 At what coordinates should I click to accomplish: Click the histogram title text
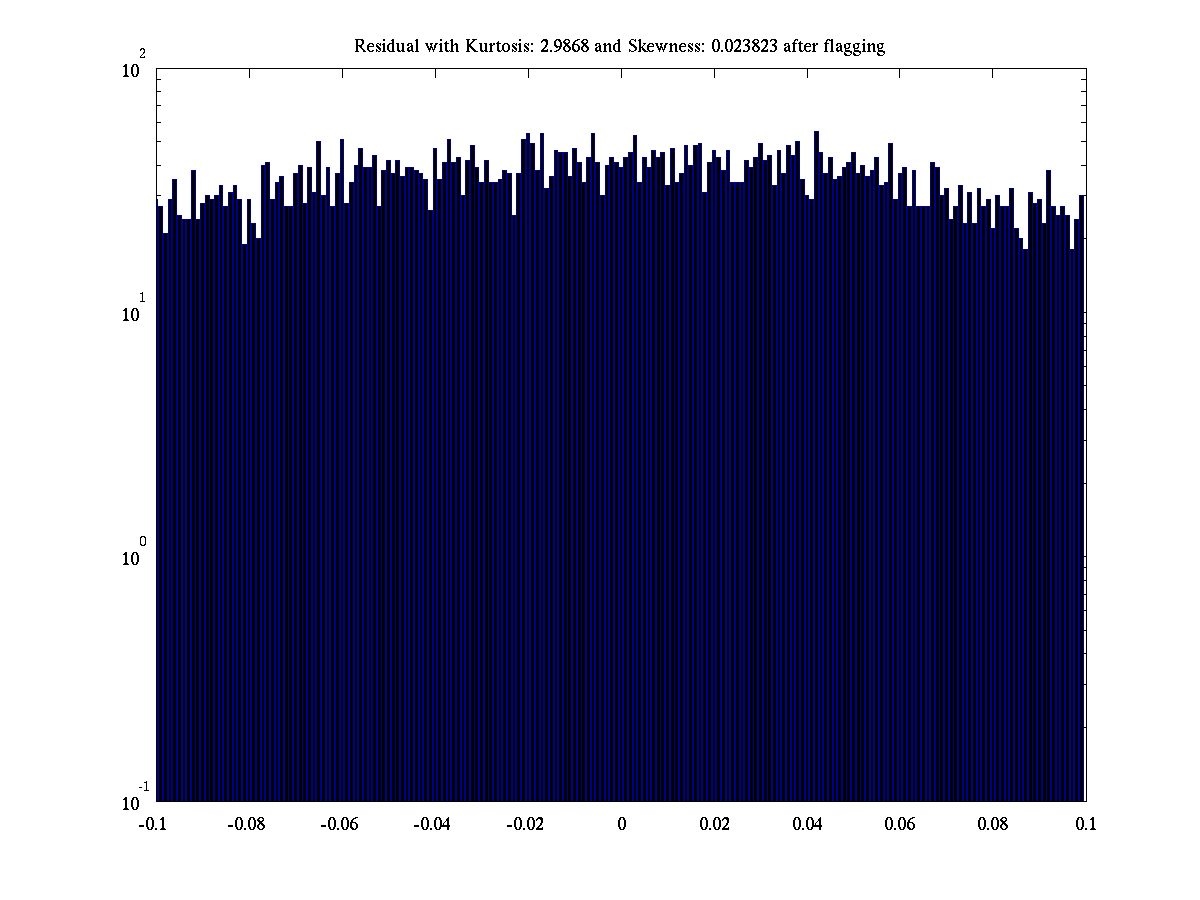point(619,46)
